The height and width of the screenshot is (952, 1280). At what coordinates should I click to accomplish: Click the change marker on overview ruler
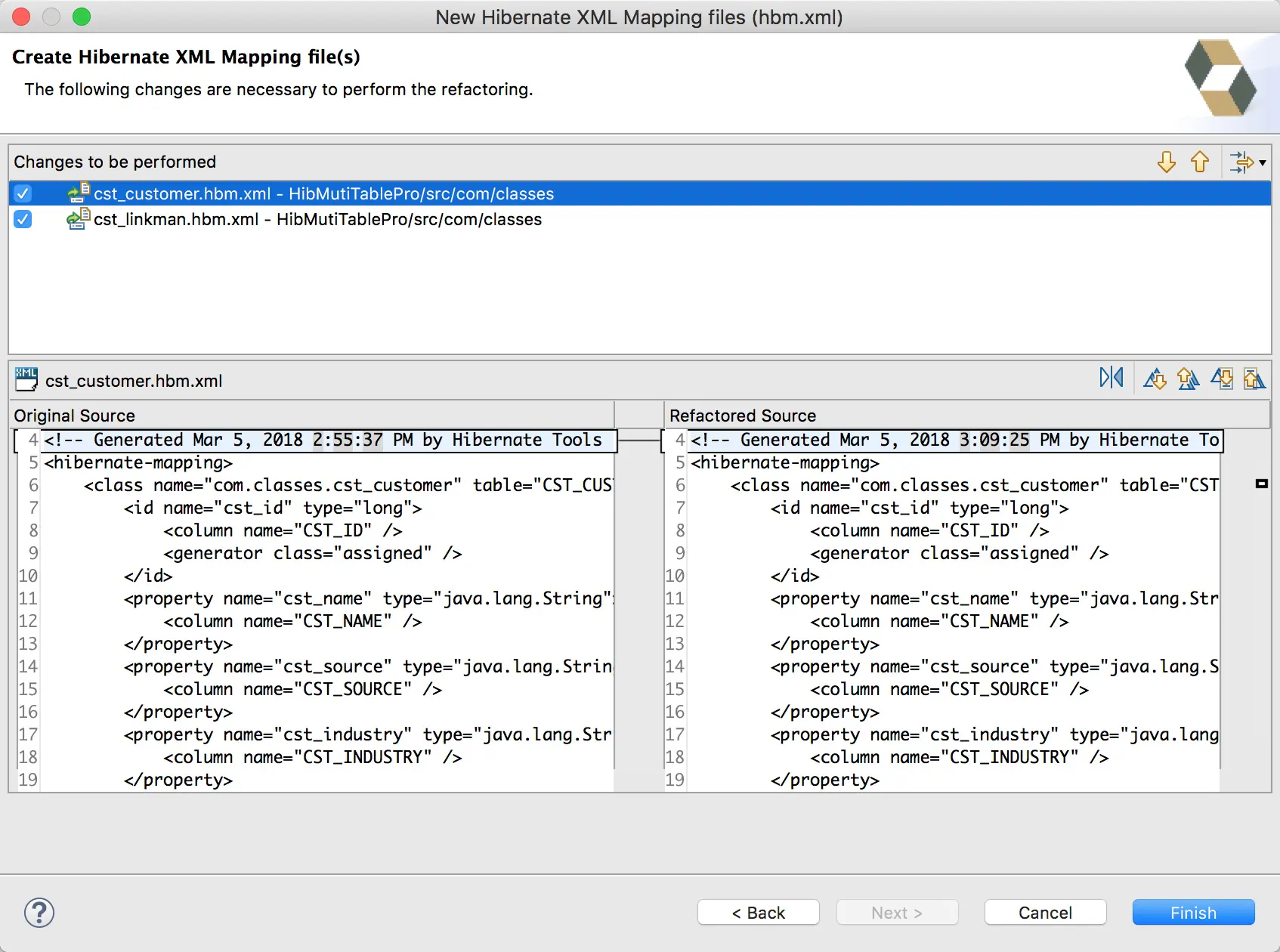pyautogui.click(x=1261, y=484)
